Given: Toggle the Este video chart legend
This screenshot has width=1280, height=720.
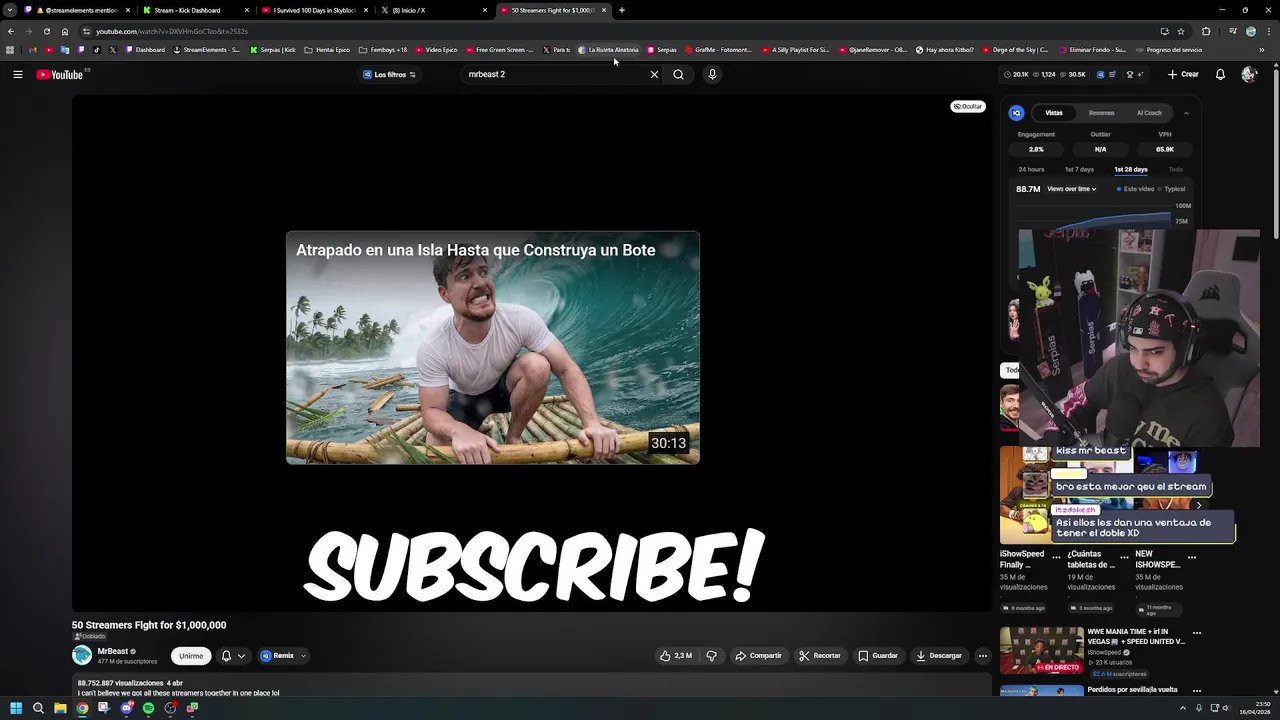Looking at the screenshot, I should click(1135, 189).
